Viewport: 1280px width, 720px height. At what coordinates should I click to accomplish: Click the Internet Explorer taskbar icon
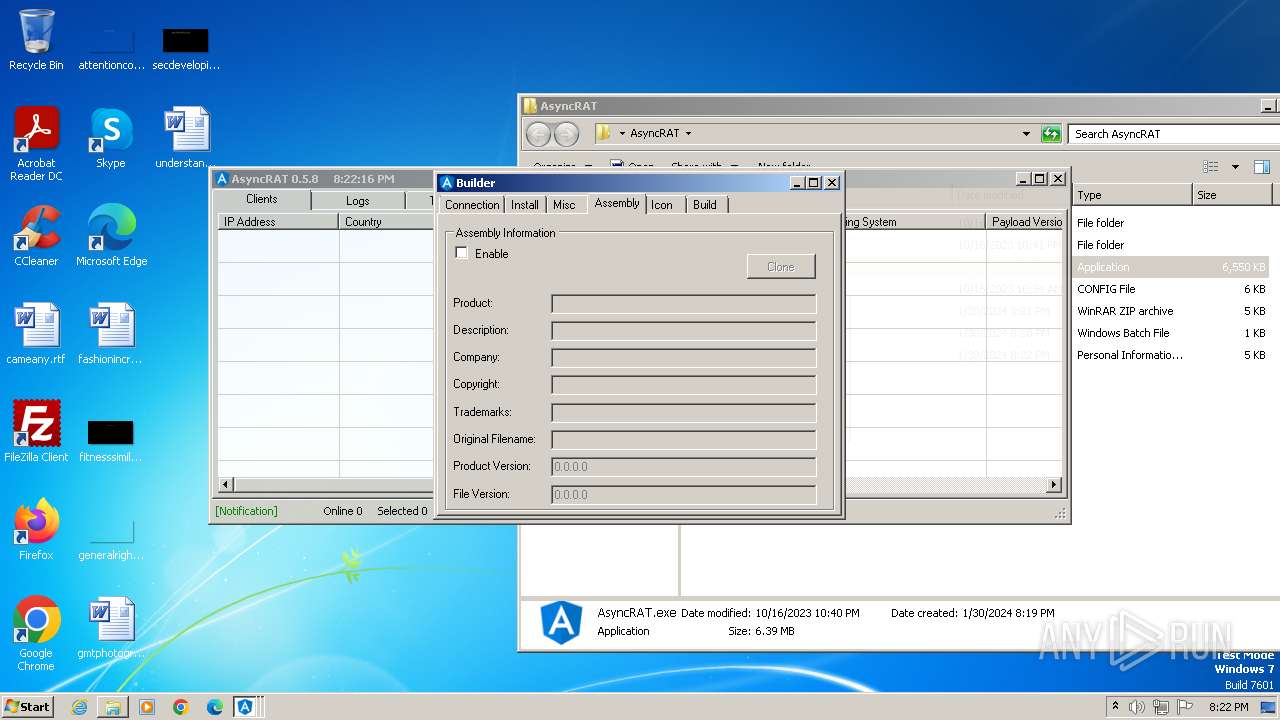[x=79, y=707]
